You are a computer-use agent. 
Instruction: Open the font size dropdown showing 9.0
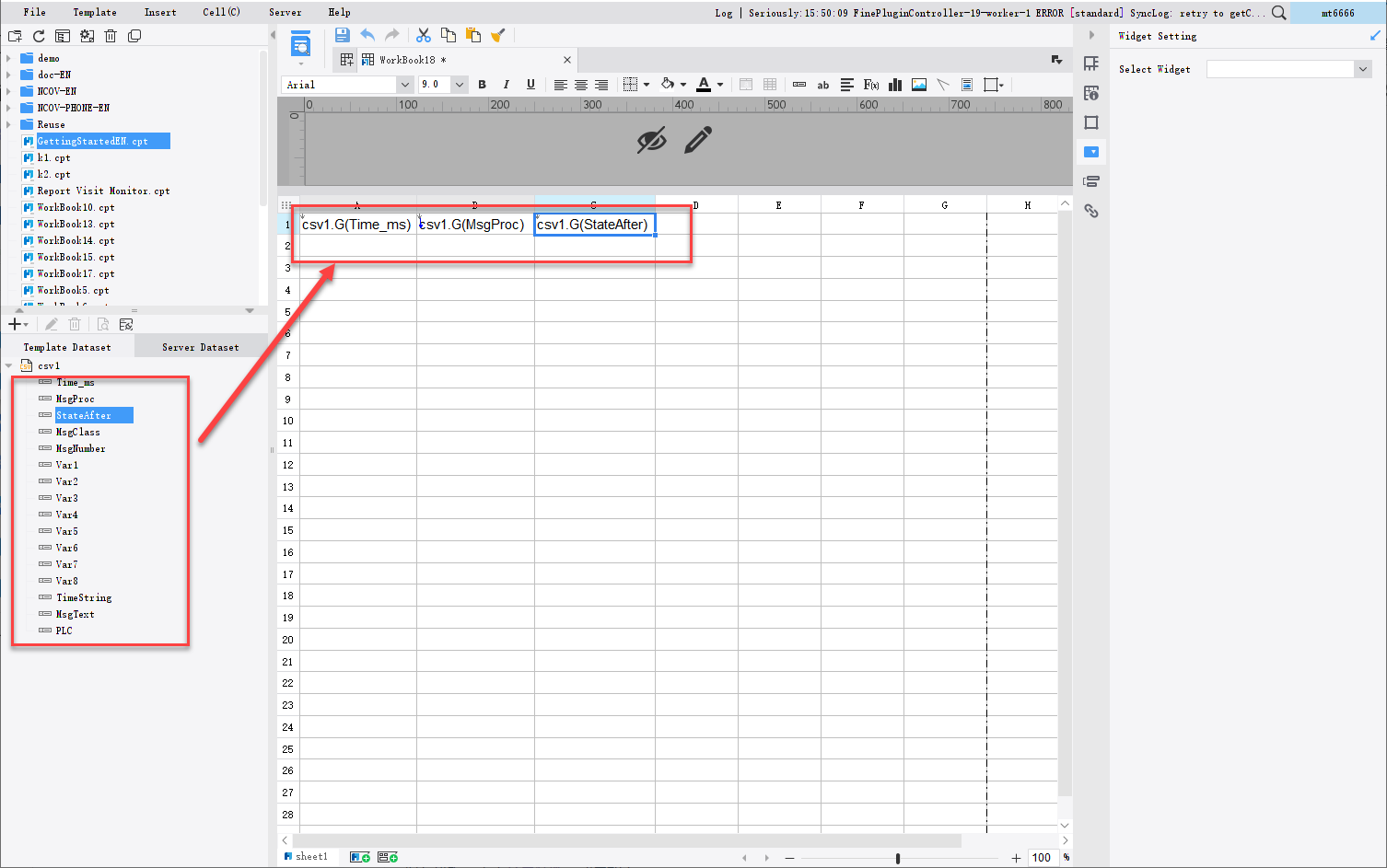(x=460, y=85)
